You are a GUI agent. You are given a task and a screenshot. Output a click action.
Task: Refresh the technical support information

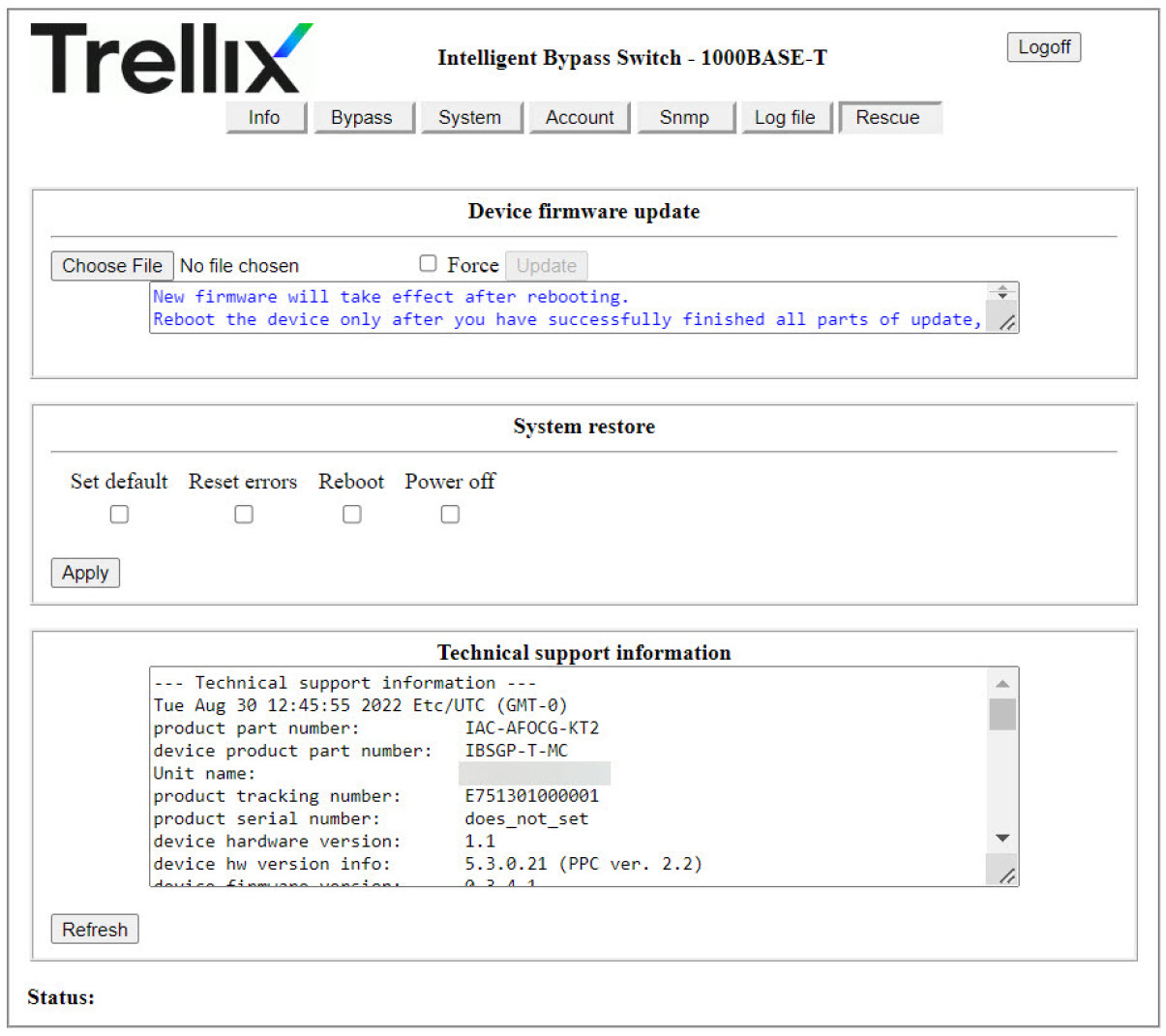[95, 930]
